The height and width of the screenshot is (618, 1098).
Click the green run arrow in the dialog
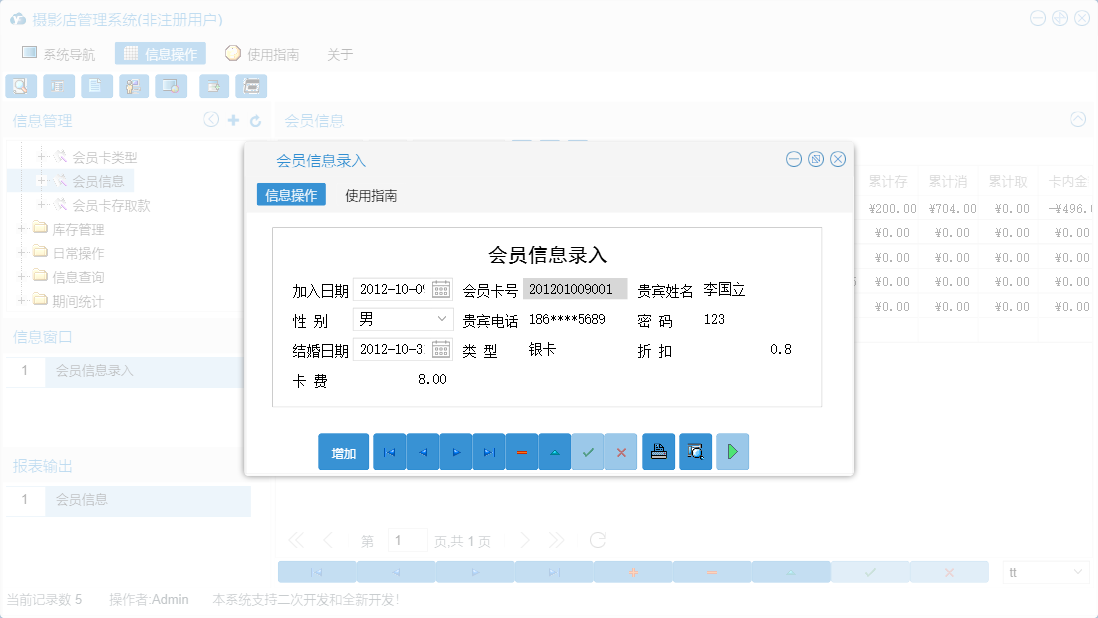[732, 451]
